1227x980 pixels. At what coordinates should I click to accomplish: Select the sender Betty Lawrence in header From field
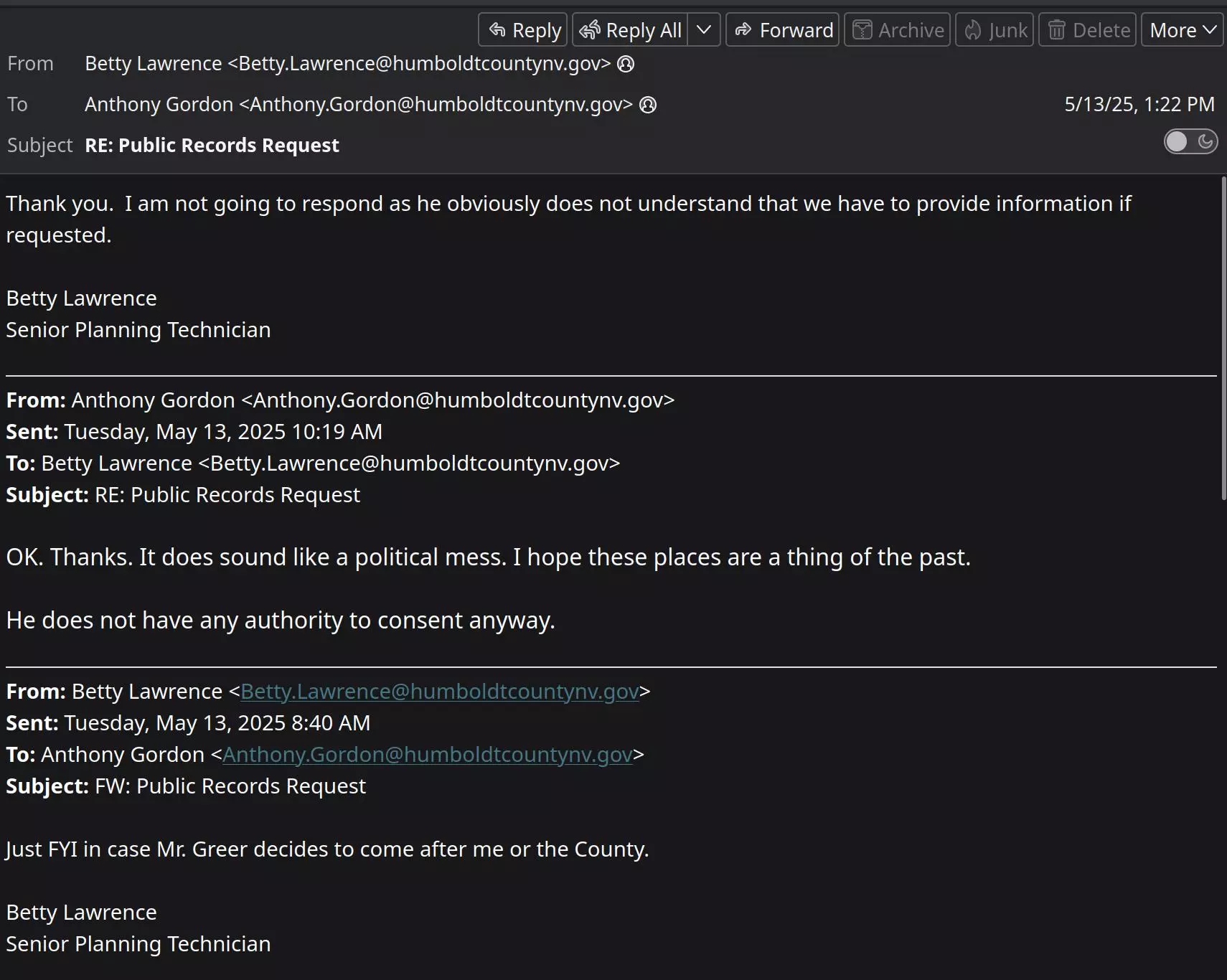348,64
